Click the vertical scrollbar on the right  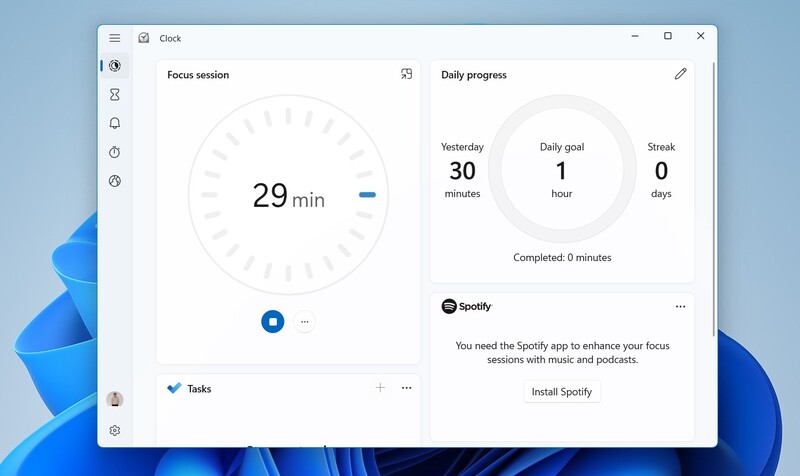(713, 200)
